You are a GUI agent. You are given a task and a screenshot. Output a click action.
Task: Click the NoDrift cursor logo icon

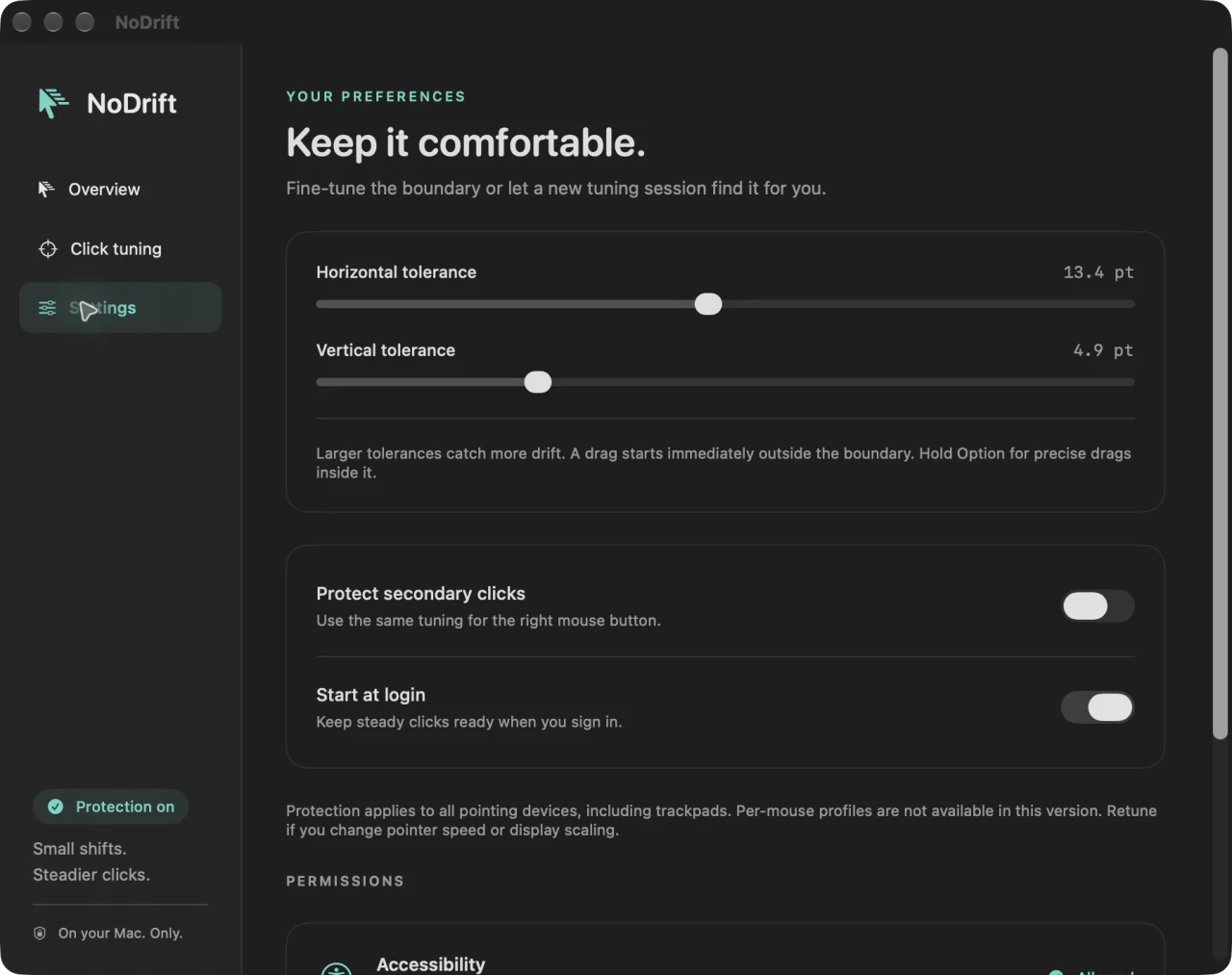coord(53,102)
